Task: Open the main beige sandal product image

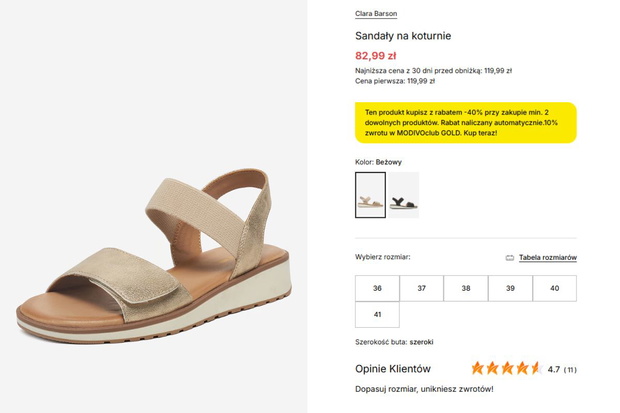Action: 153,206
